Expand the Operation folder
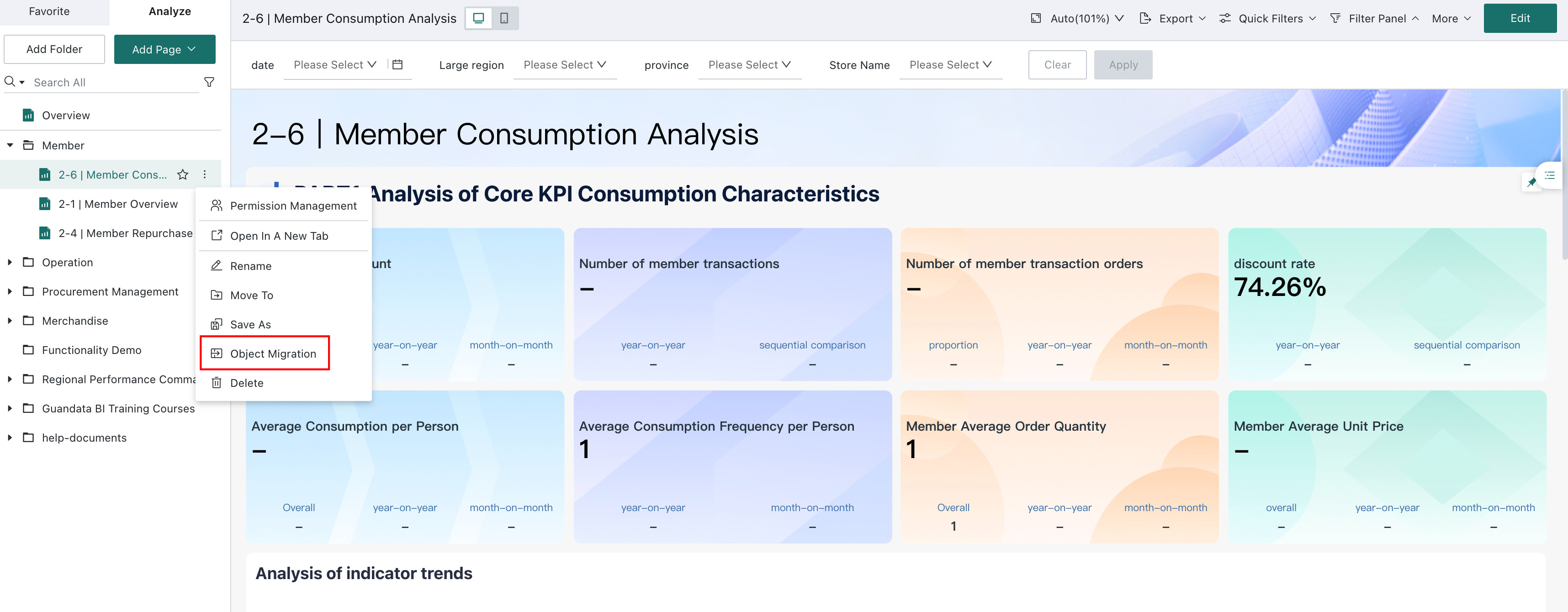This screenshot has width=1568, height=612. 10,262
